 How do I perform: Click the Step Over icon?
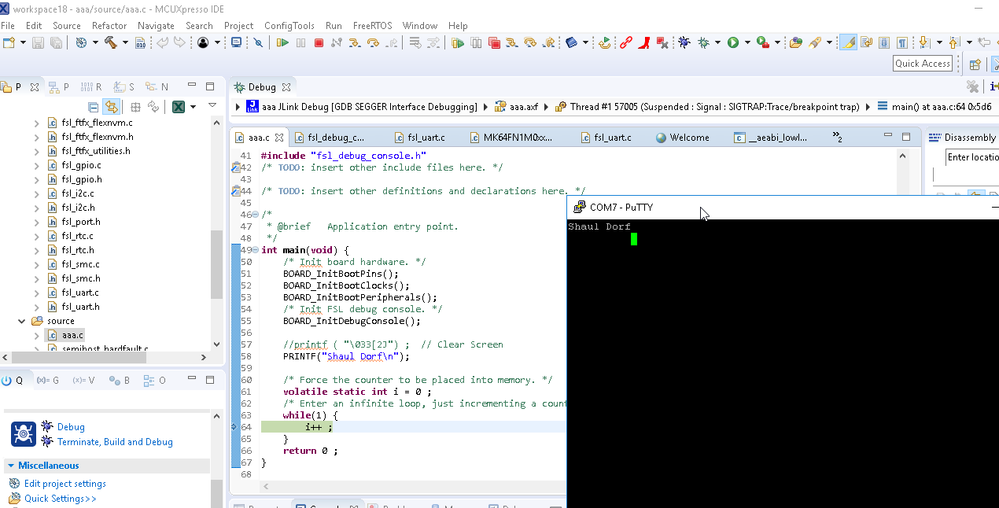[372, 43]
